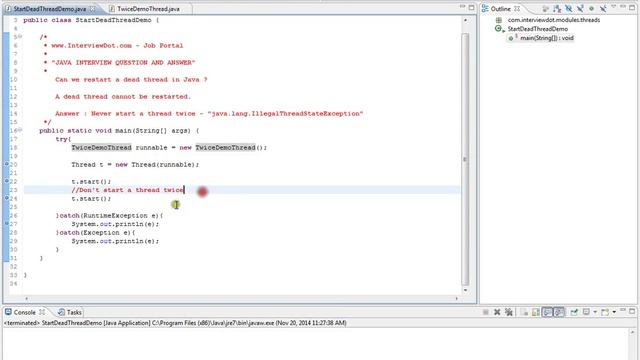The height and width of the screenshot is (360, 640).
Task: Click Remove Launch X icon in Console
Action: pos(497,312)
